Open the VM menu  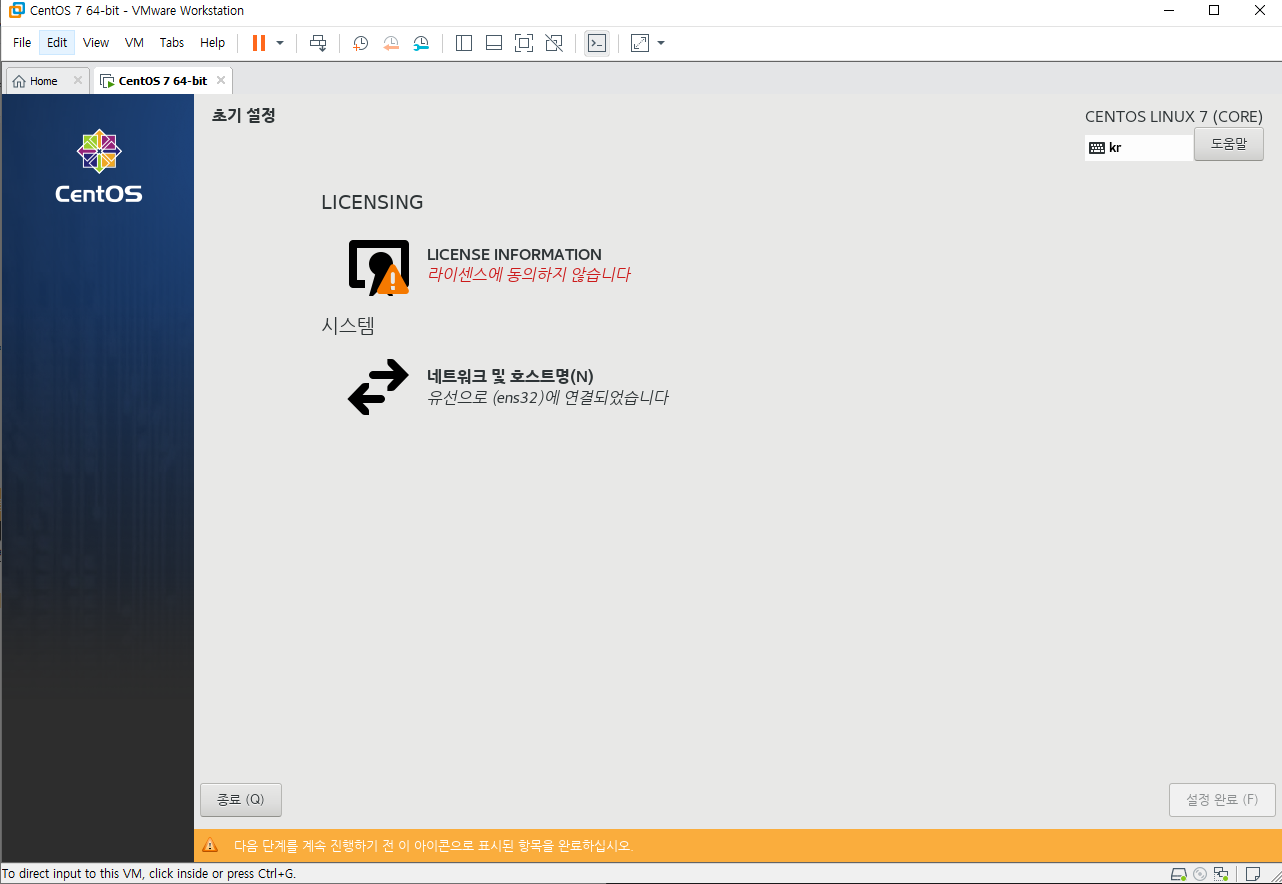[x=134, y=43]
